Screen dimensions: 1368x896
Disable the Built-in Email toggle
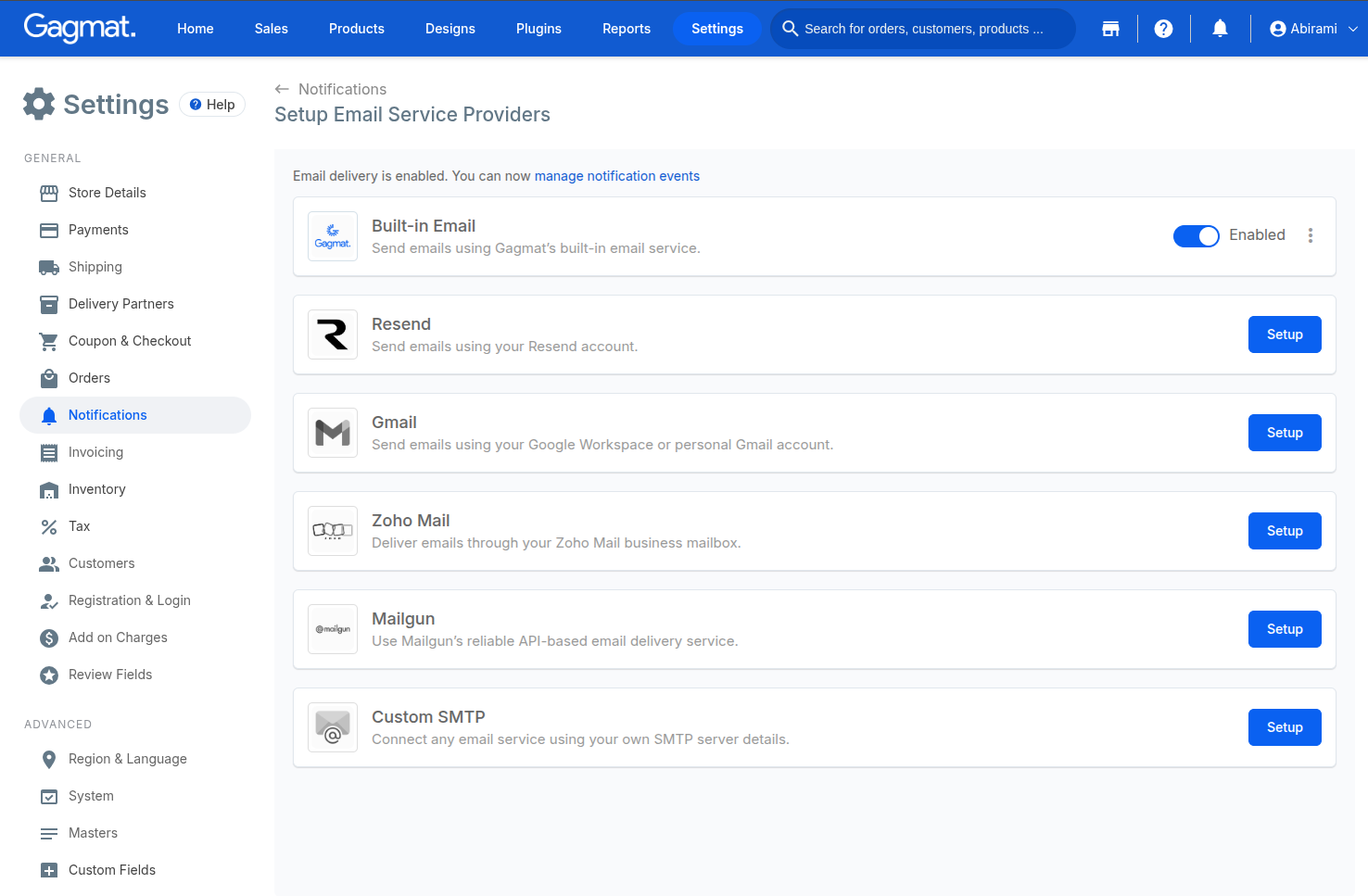point(1196,236)
